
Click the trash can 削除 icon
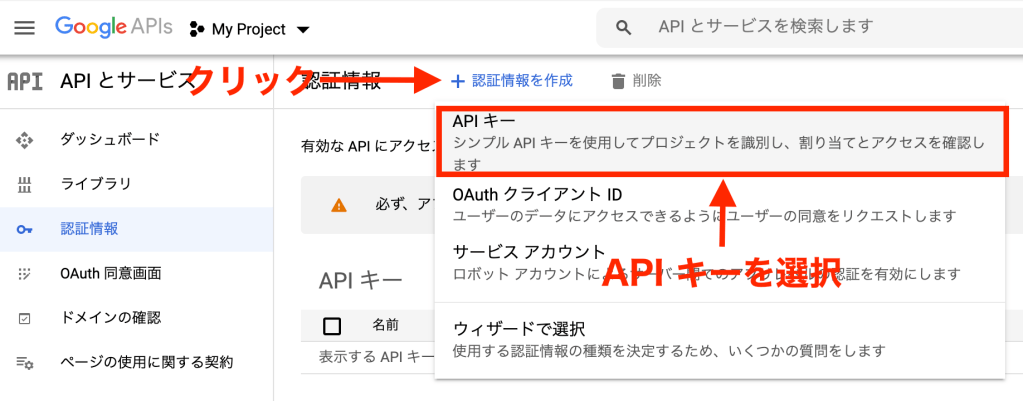(619, 81)
